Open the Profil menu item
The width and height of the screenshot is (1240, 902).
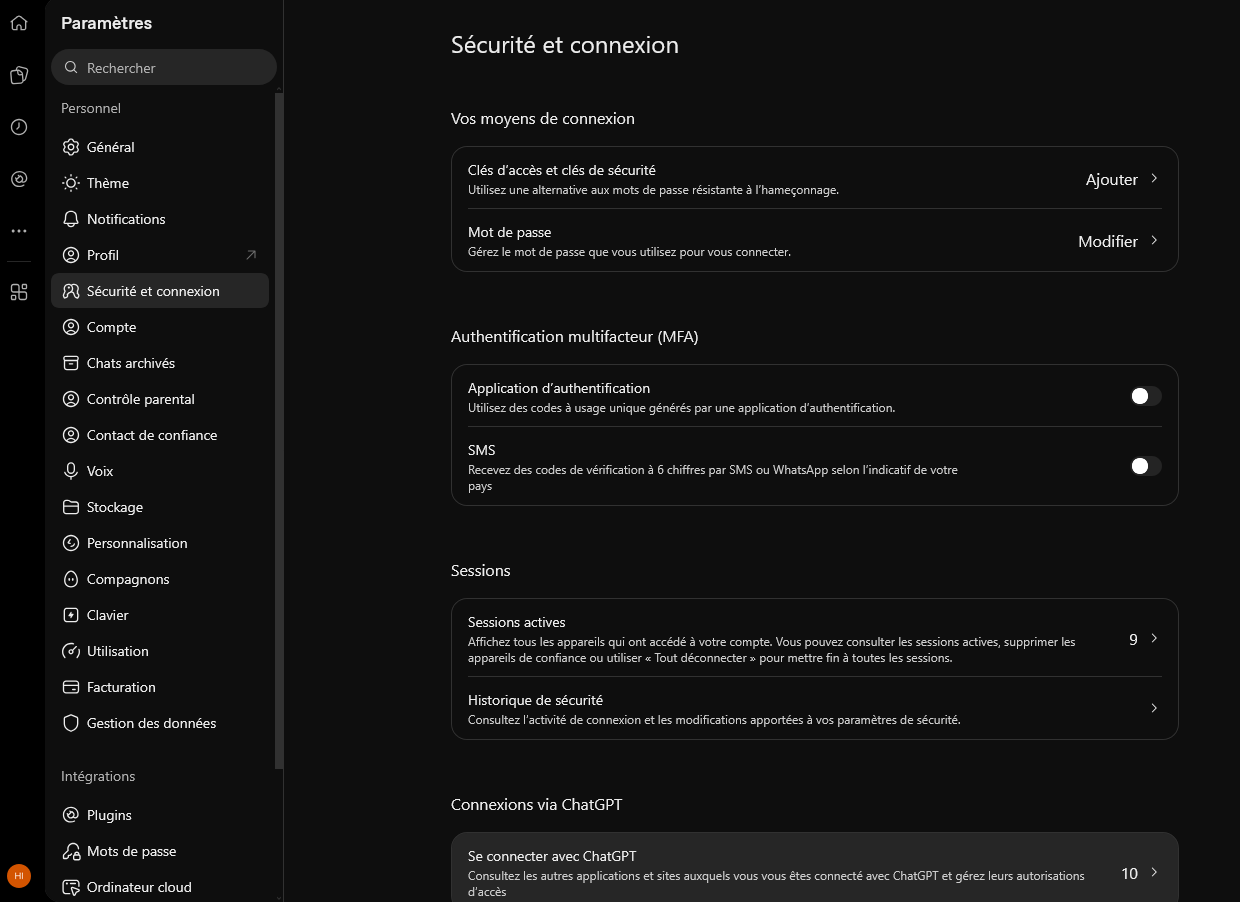[160, 255]
